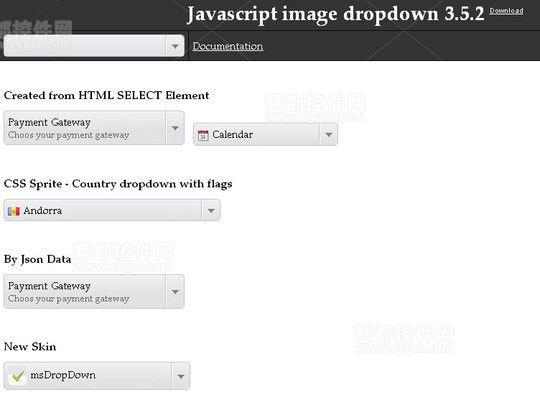
Task: Expand the first Payment Gateway dropdown arrow
Action: coord(175,128)
